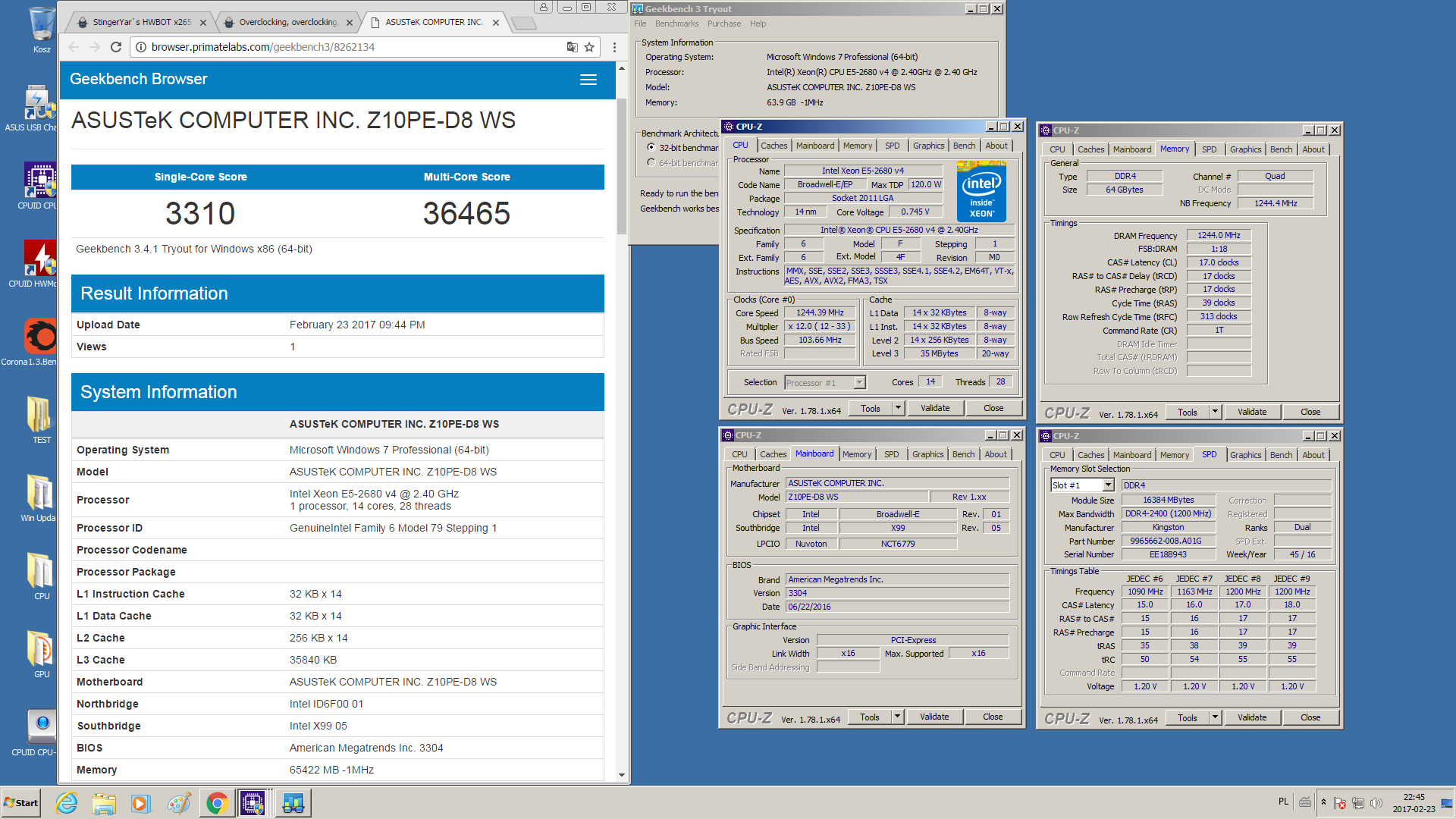The width and height of the screenshot is (1456, 819).
Task: Open the Geekbench Benchmarks menu
Action: [x=676, y=24]
